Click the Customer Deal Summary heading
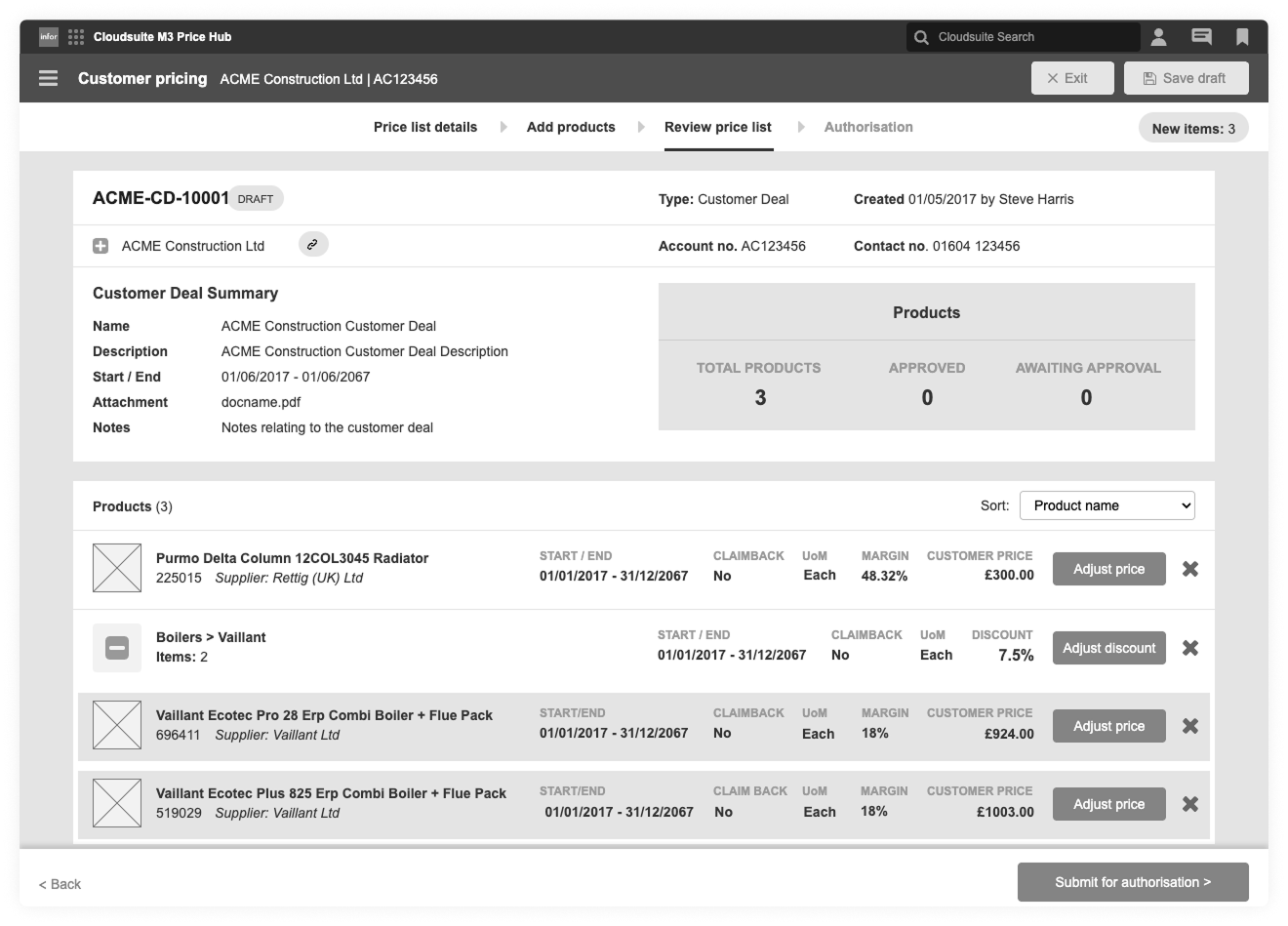1288x926 pixels. click(x=185, y=293)
